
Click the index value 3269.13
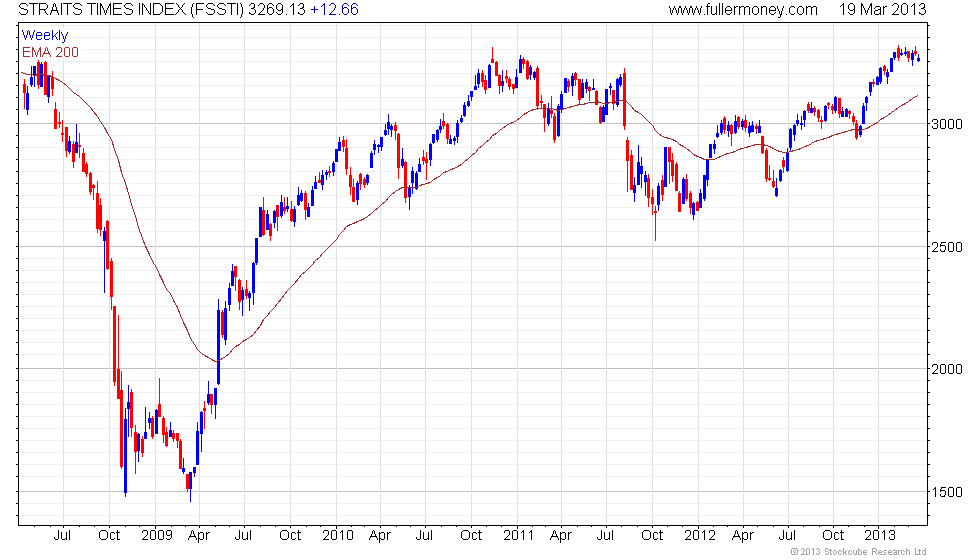[277, 9]
